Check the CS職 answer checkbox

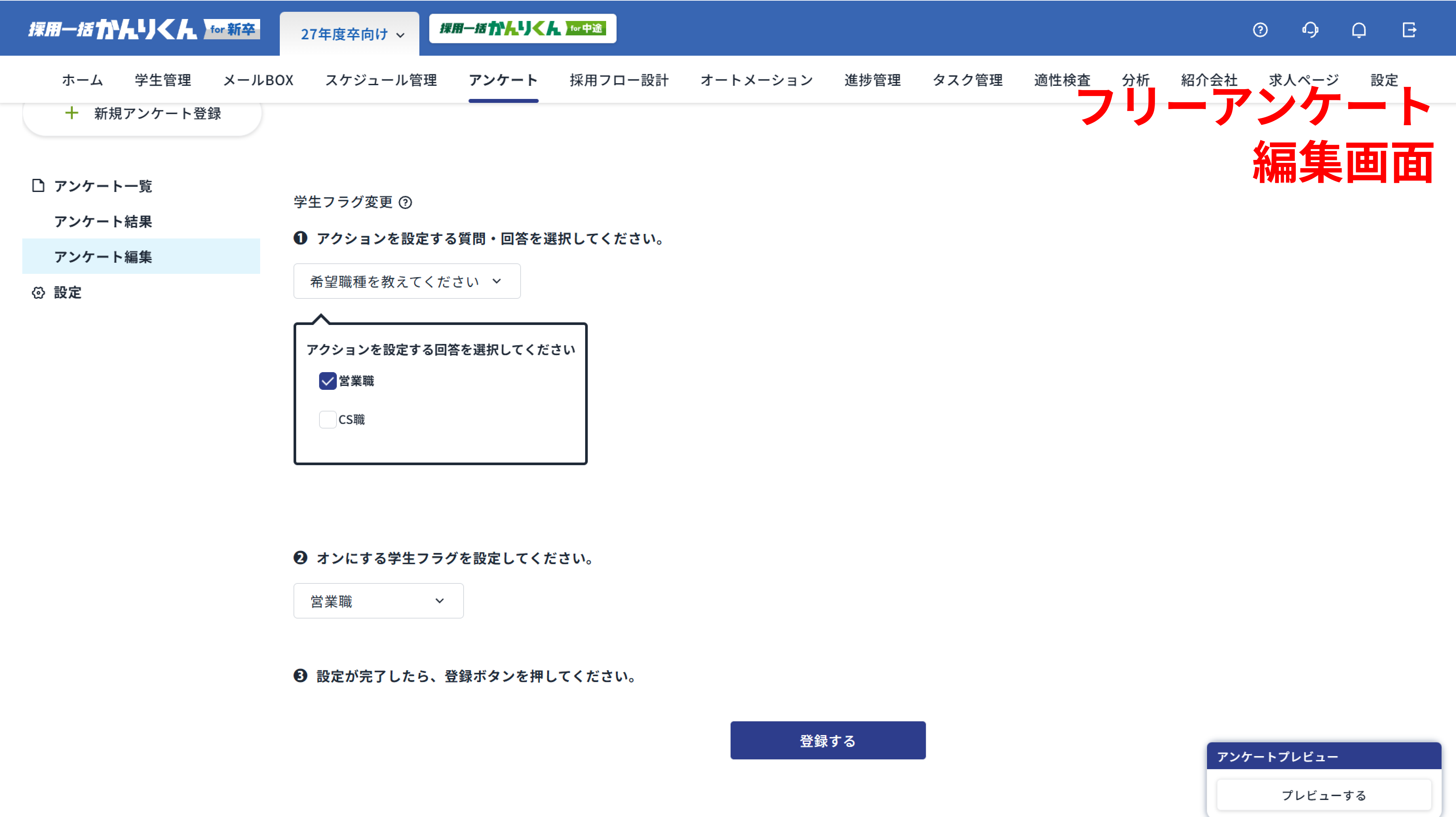click(x=327, y=419)
